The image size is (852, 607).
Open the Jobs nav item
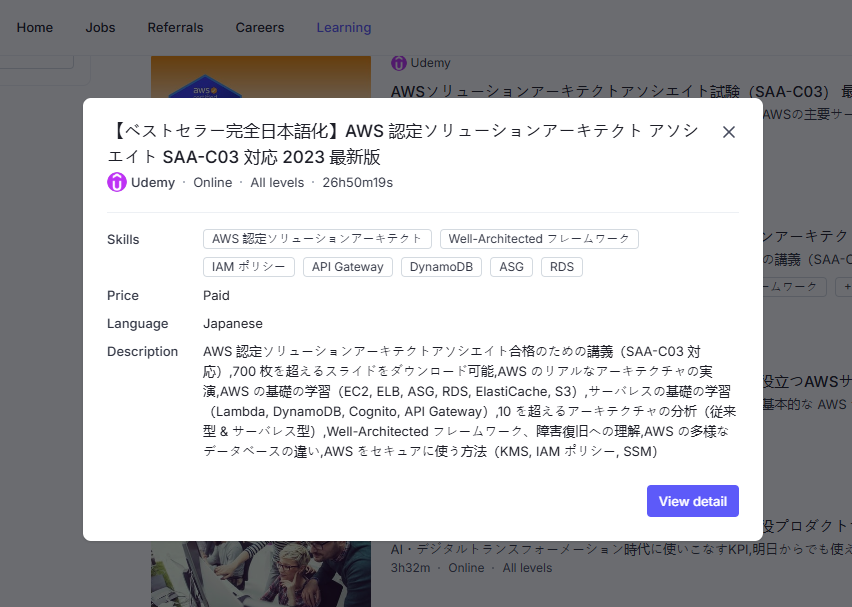[x=101, y=28]
